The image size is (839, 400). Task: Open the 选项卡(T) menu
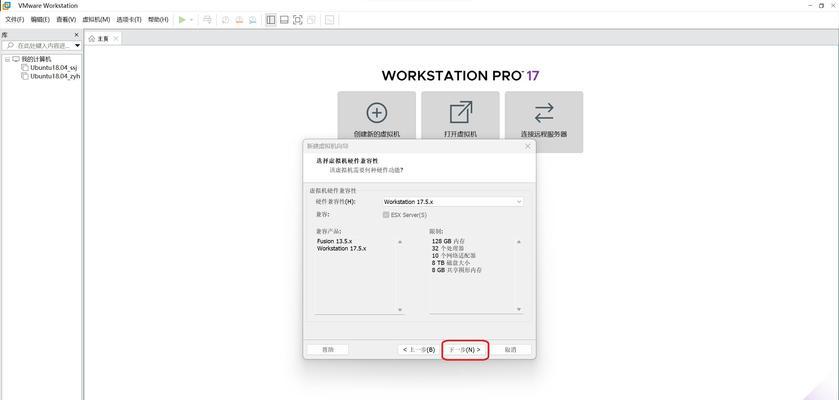pos(129,20)
